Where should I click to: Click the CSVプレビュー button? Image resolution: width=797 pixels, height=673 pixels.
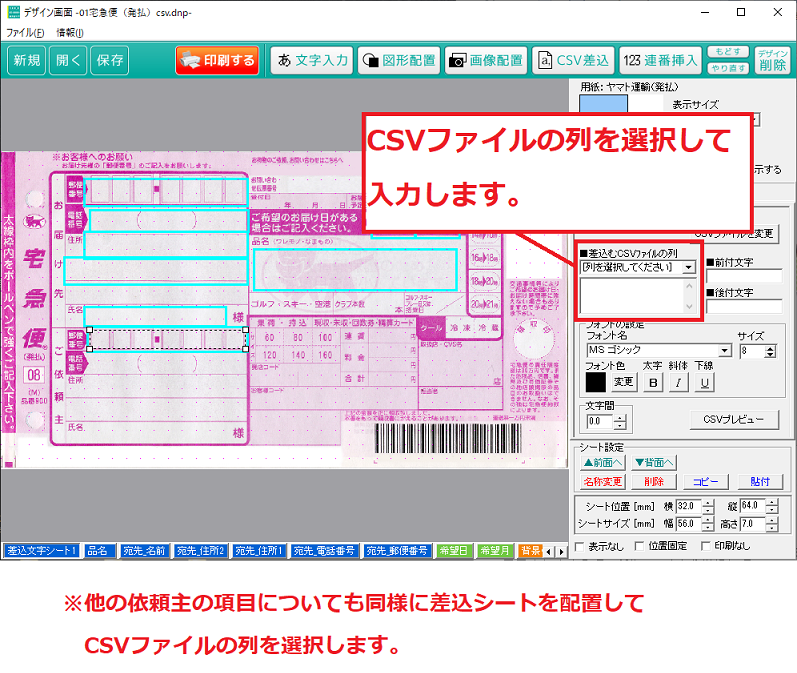[x=734, y=419]
